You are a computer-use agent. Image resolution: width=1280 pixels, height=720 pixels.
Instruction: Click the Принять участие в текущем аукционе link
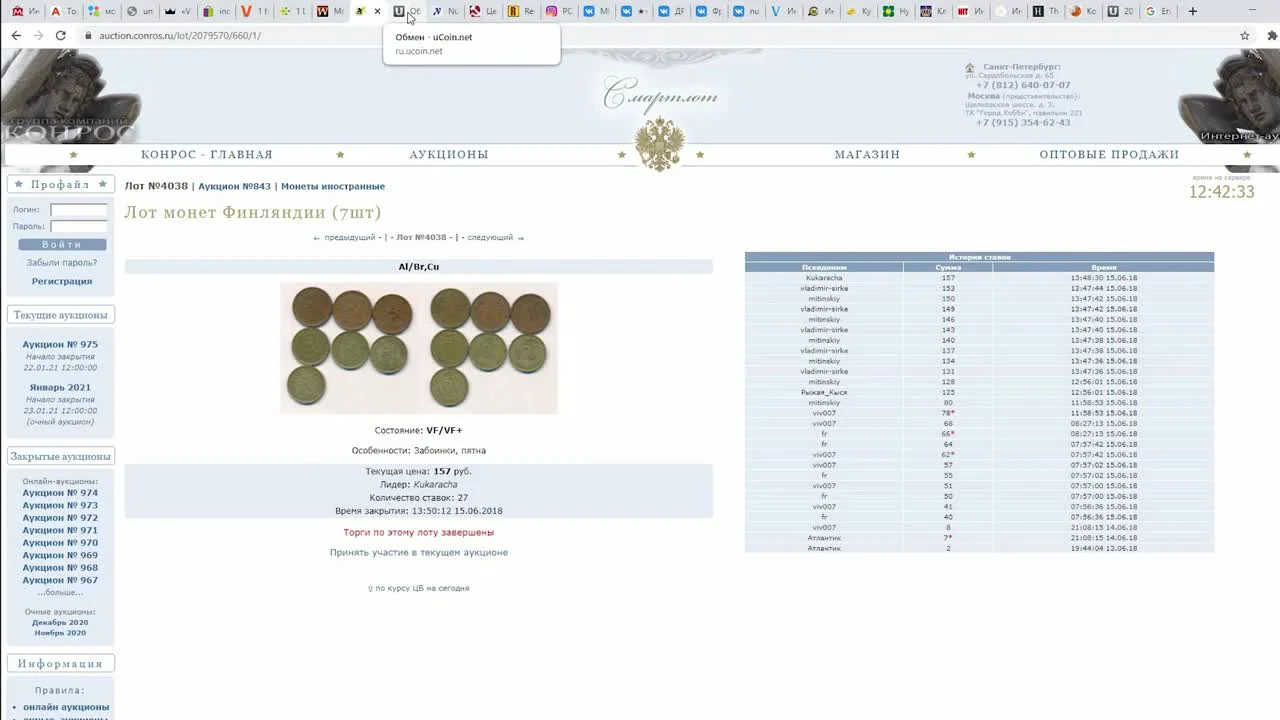418,551
